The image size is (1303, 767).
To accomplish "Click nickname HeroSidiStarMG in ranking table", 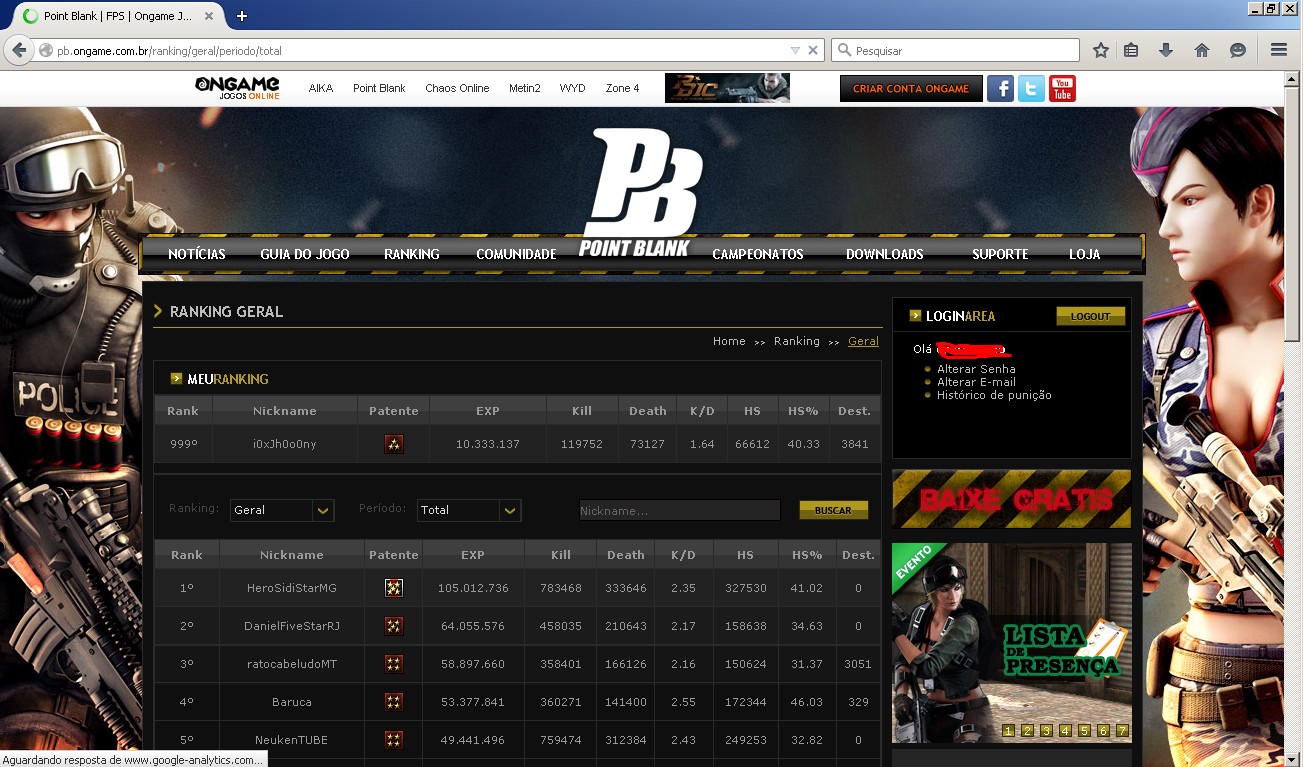I will pos(292,588).
